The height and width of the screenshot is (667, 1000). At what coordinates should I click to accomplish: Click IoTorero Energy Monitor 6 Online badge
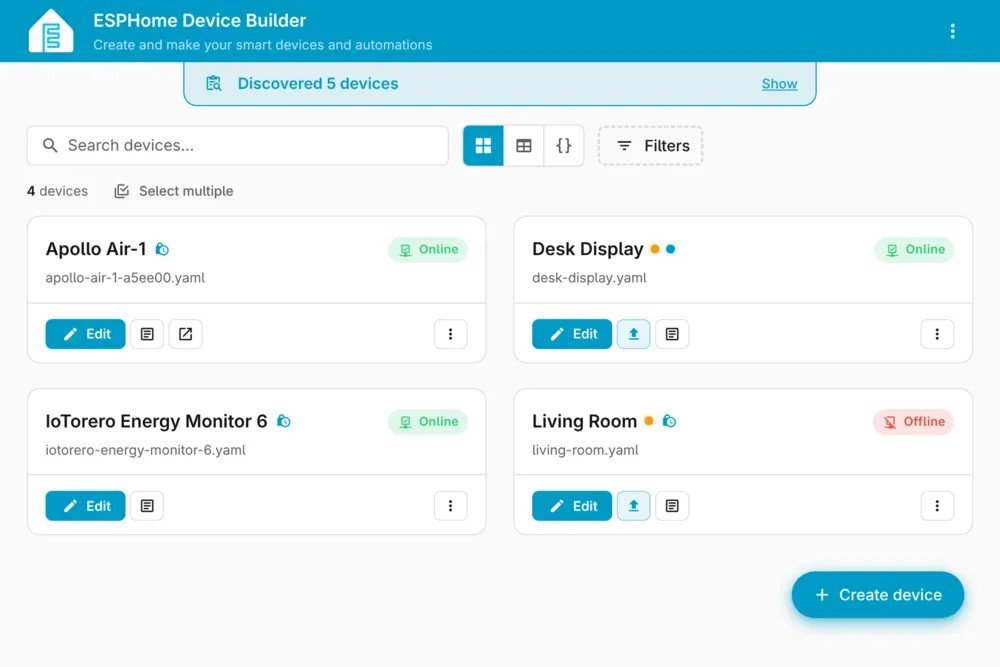[x=428, y=421]
